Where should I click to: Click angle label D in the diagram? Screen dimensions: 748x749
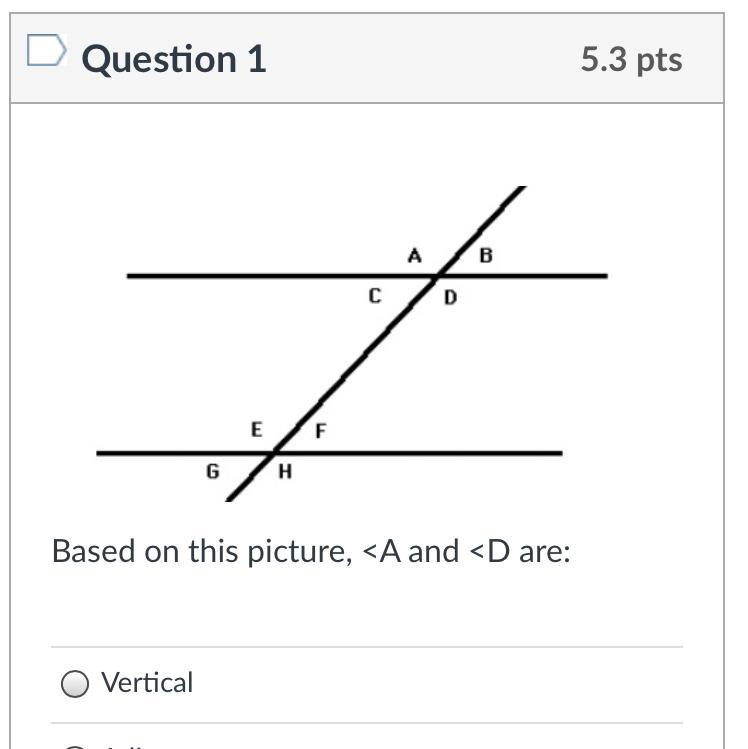(450, 297)
